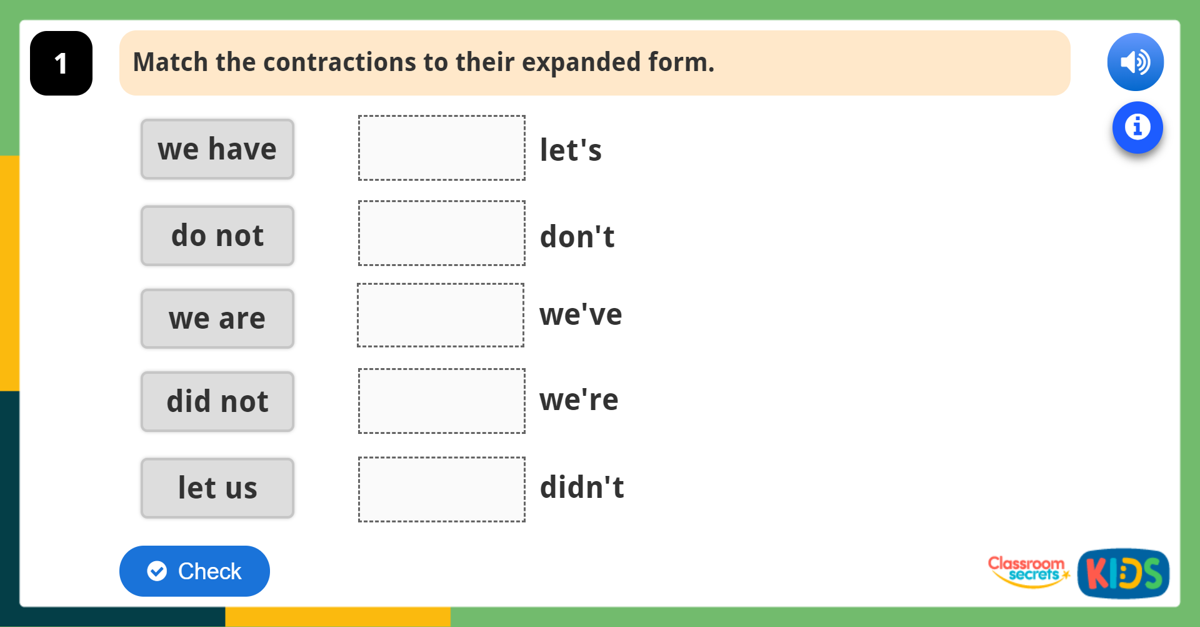
Task: Play the question audio speaker icon
Action: tap(1135, 62)
